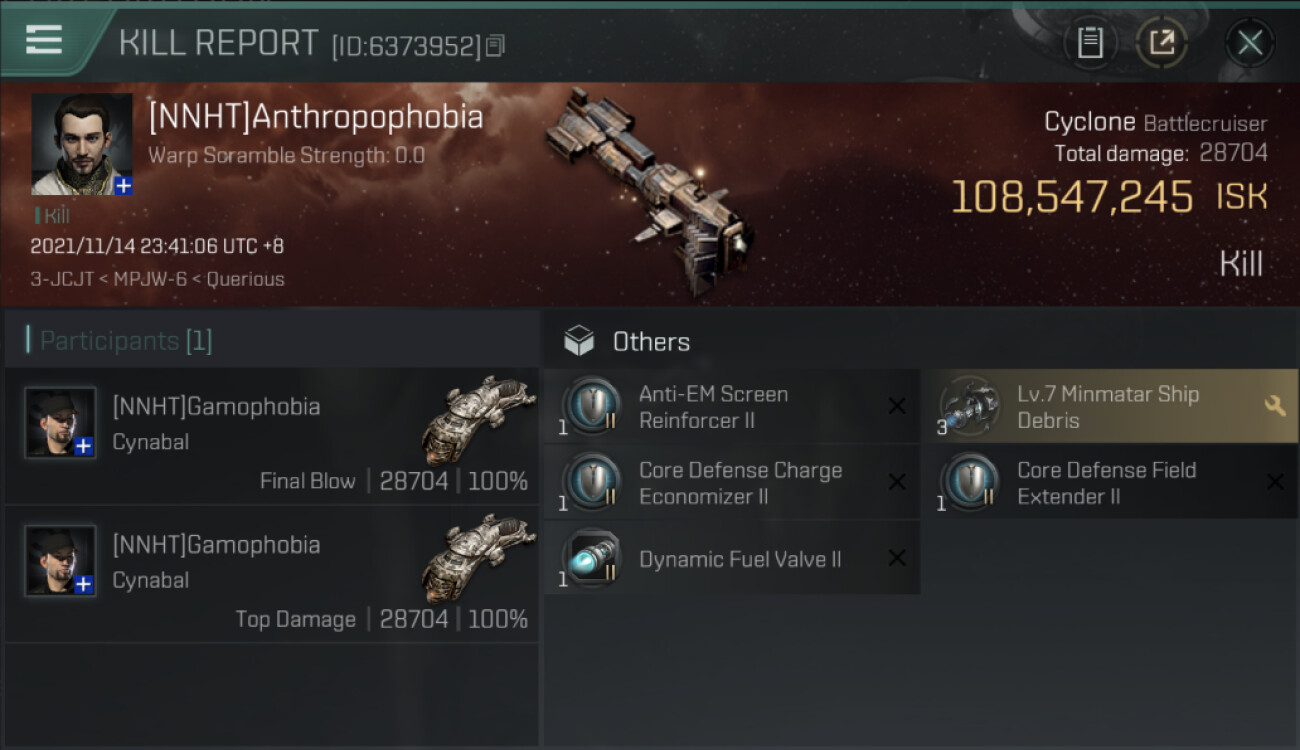Close the kill report window
The height and width of the screenshot is (750, 1300).
1250,42
